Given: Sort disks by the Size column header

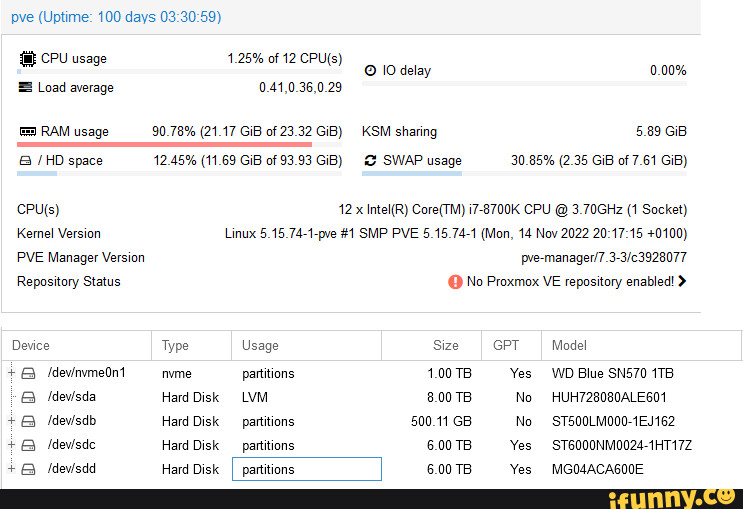Looking at the screenshot, I should point(445,345).
